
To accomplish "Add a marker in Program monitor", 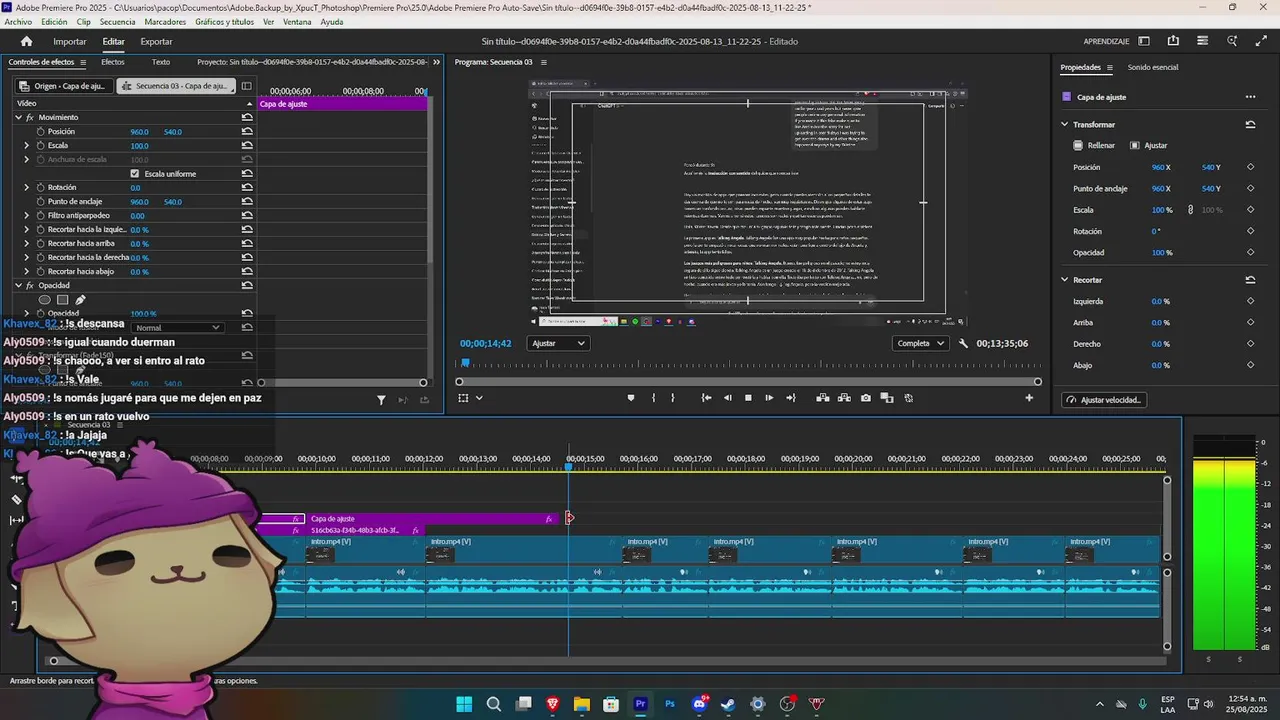I will [630, 398].
